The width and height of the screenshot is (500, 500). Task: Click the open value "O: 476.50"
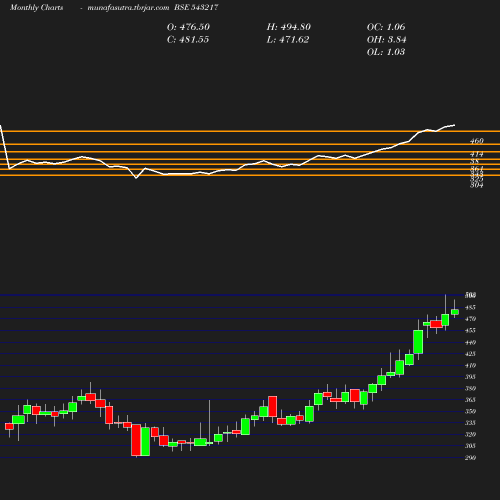pos(188,27)
